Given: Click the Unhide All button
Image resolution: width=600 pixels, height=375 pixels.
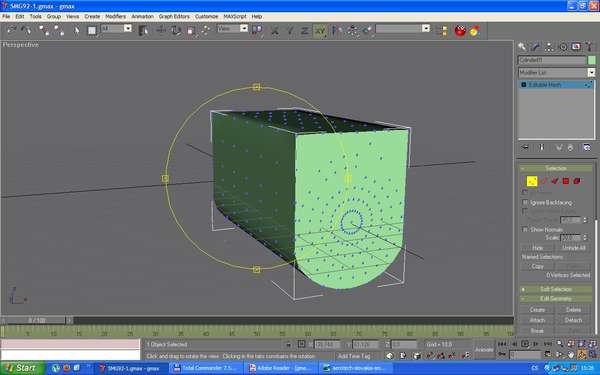Looking at the screenshot, I should tap(574, 248).
